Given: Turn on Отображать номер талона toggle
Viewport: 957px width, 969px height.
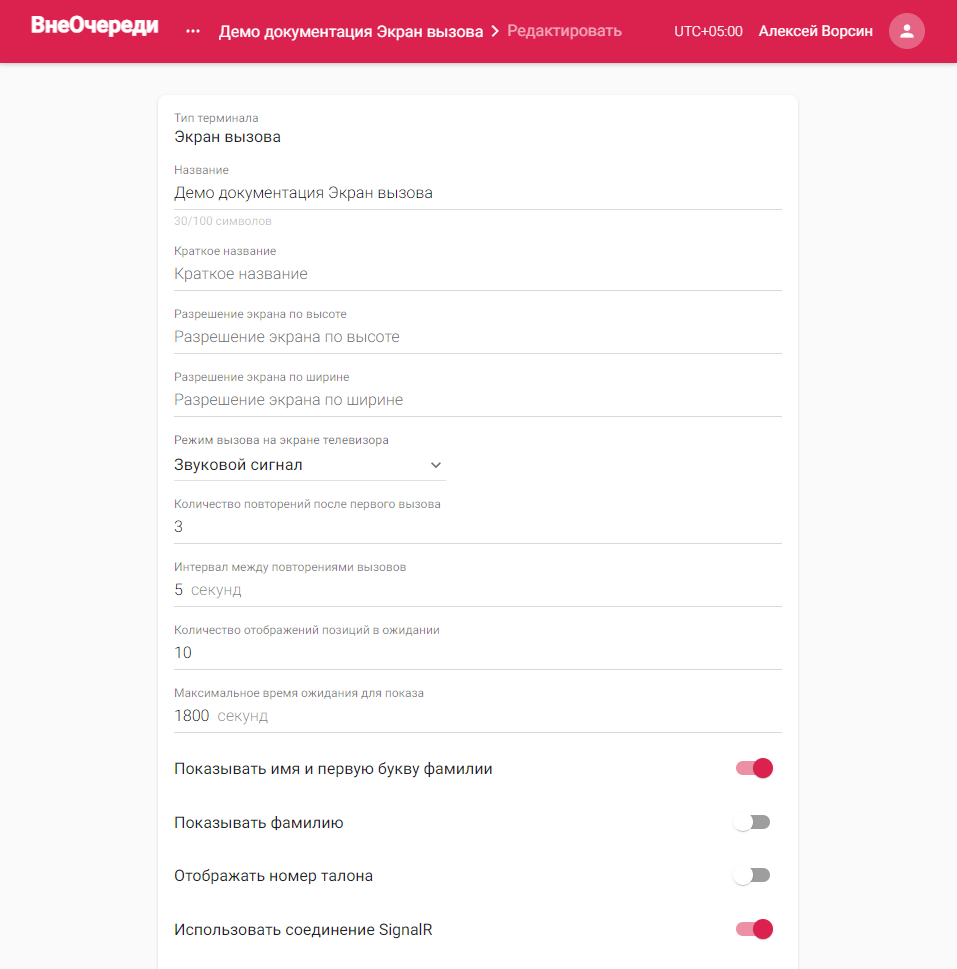Looking at the screenshot, I should pos(753,875).
